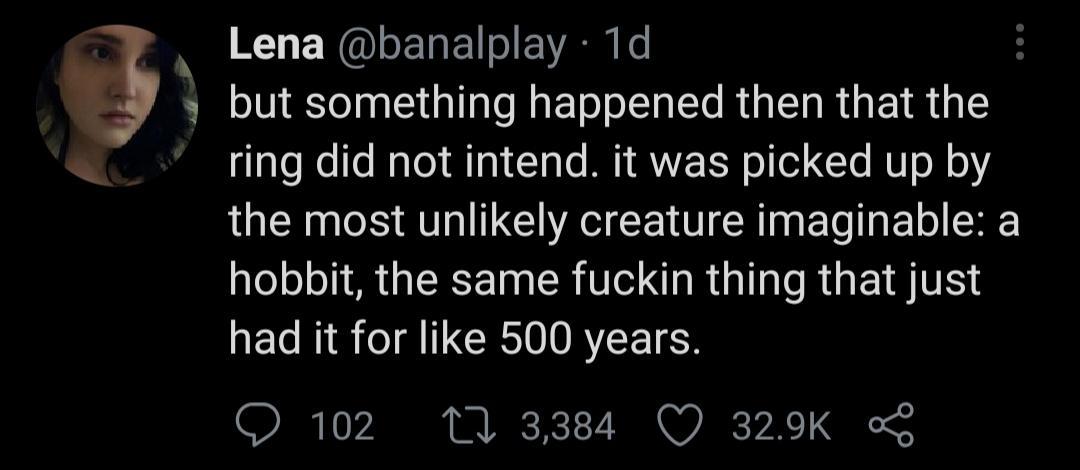The image size is (1080, 470).
Task: Open the three-dot more options menu
Action: click(1020, 44)
